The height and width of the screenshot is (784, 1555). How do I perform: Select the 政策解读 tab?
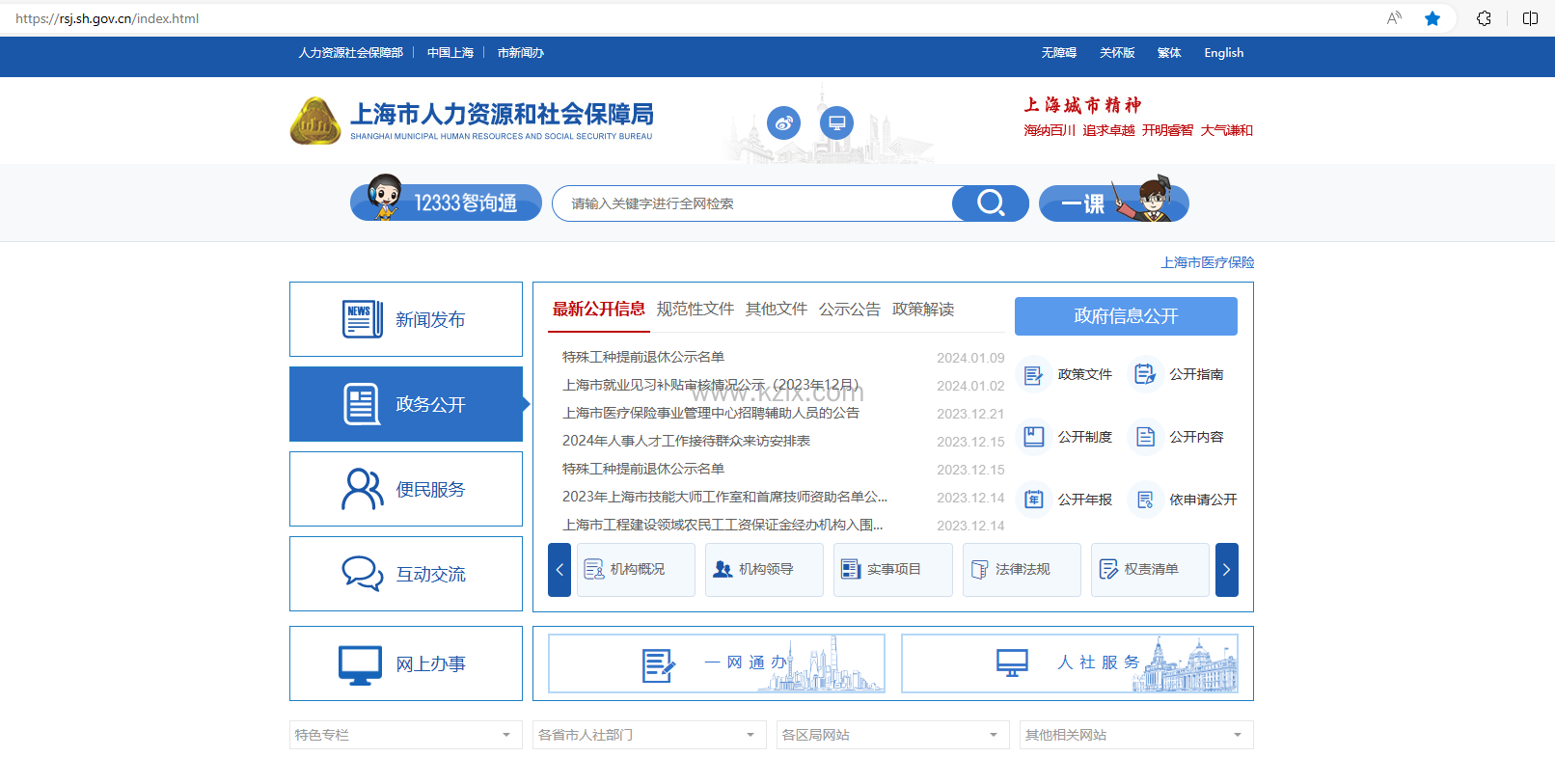coord(922,309)
